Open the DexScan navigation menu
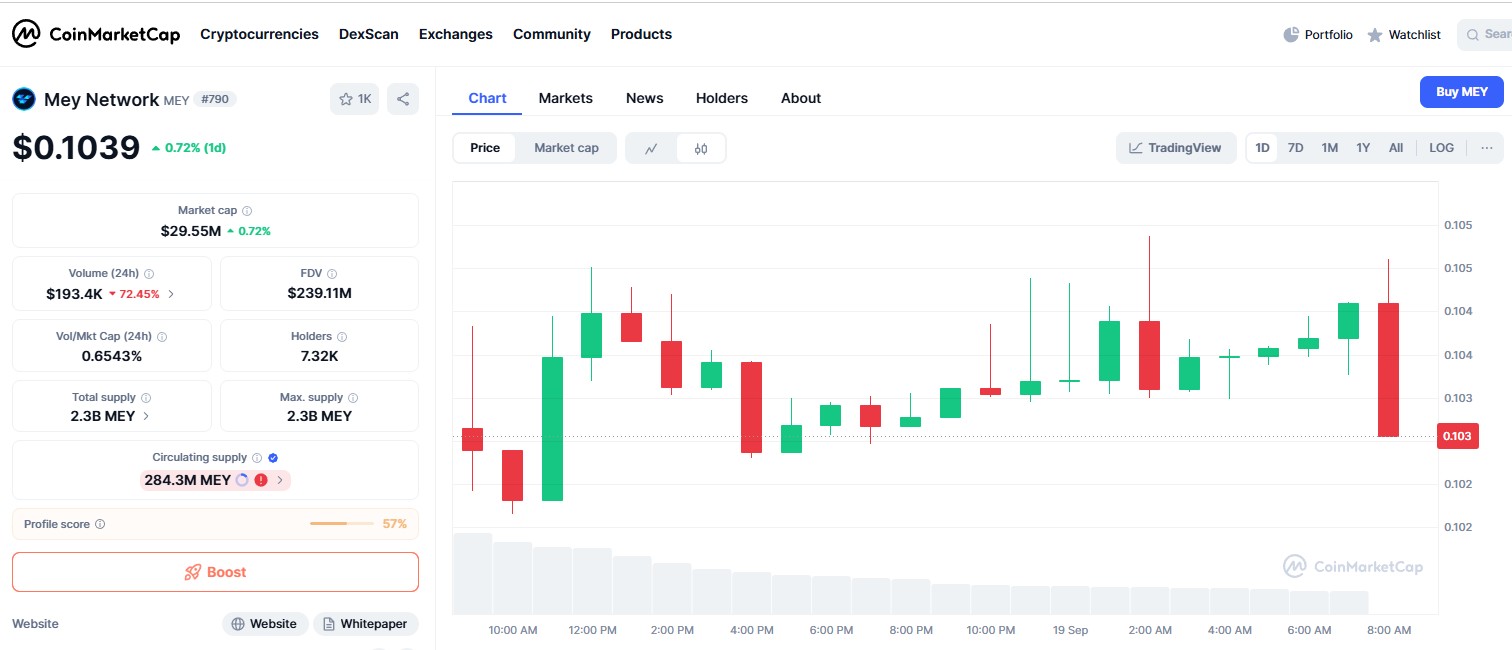1512x650 pixels. point(369,34)
